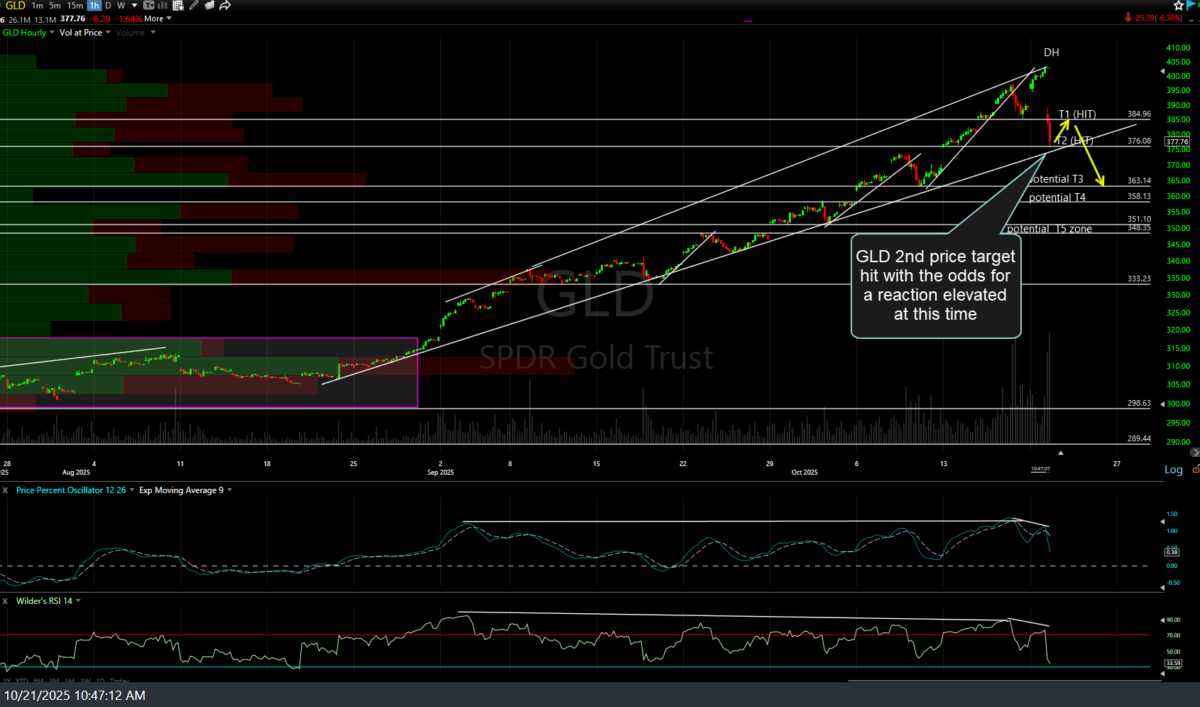Viewport: 1200px width, 707px height.
Task: Select the Daily (D) timeframe button
Action: (108, 5)
